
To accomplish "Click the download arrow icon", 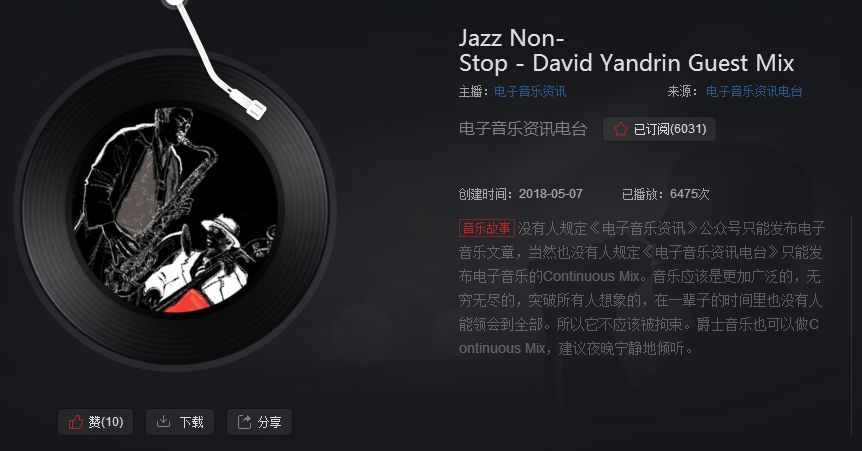I will tap(163, 421).
